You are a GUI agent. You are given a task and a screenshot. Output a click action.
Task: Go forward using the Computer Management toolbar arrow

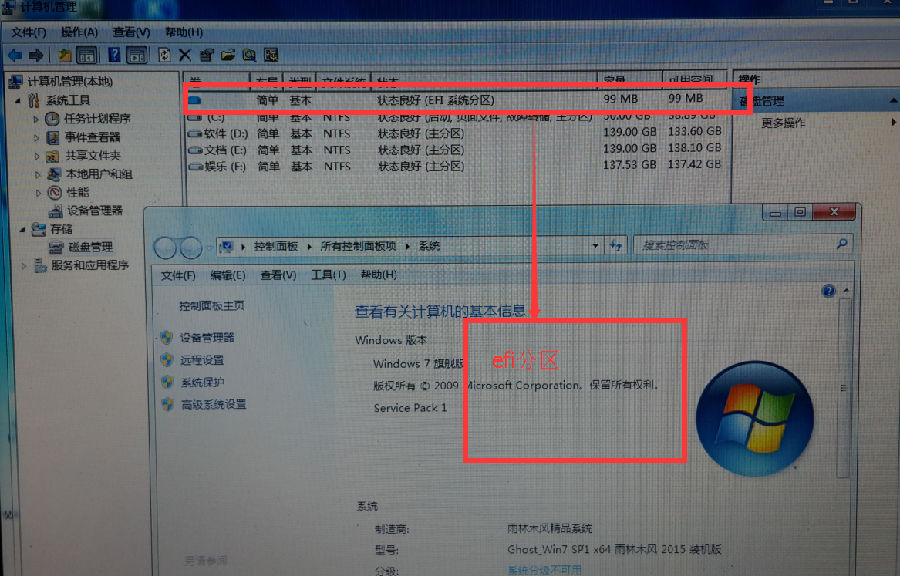(x=36, y=55)
